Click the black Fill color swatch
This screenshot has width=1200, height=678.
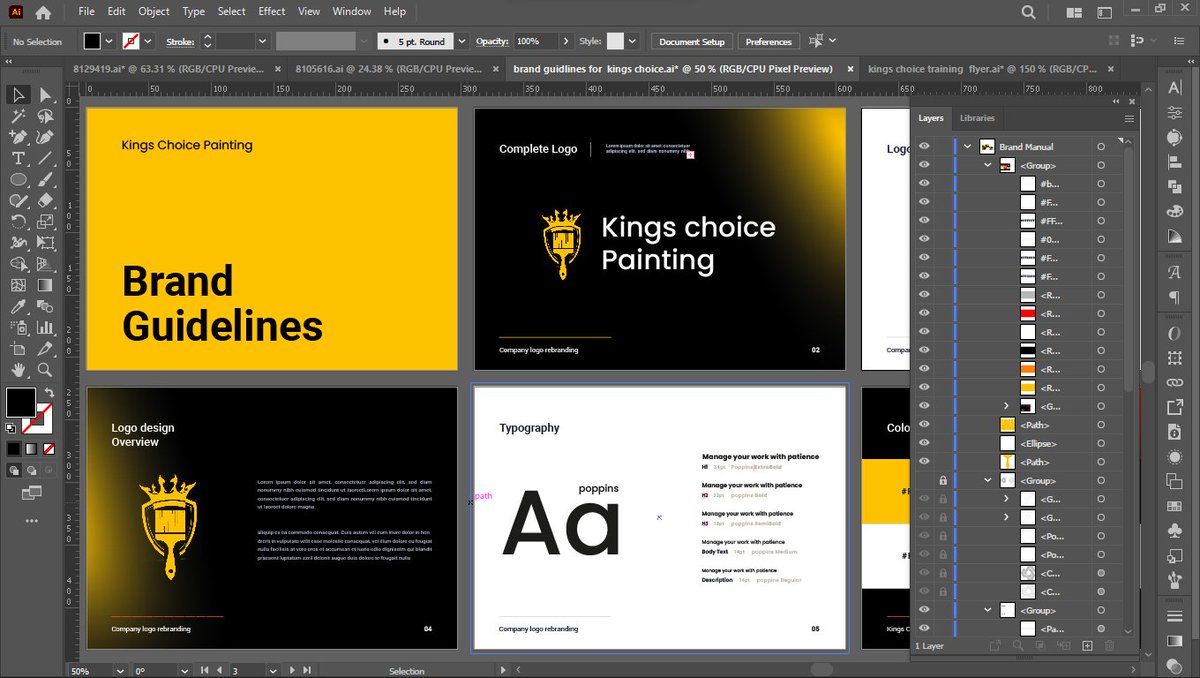click(x=20, y=402)
